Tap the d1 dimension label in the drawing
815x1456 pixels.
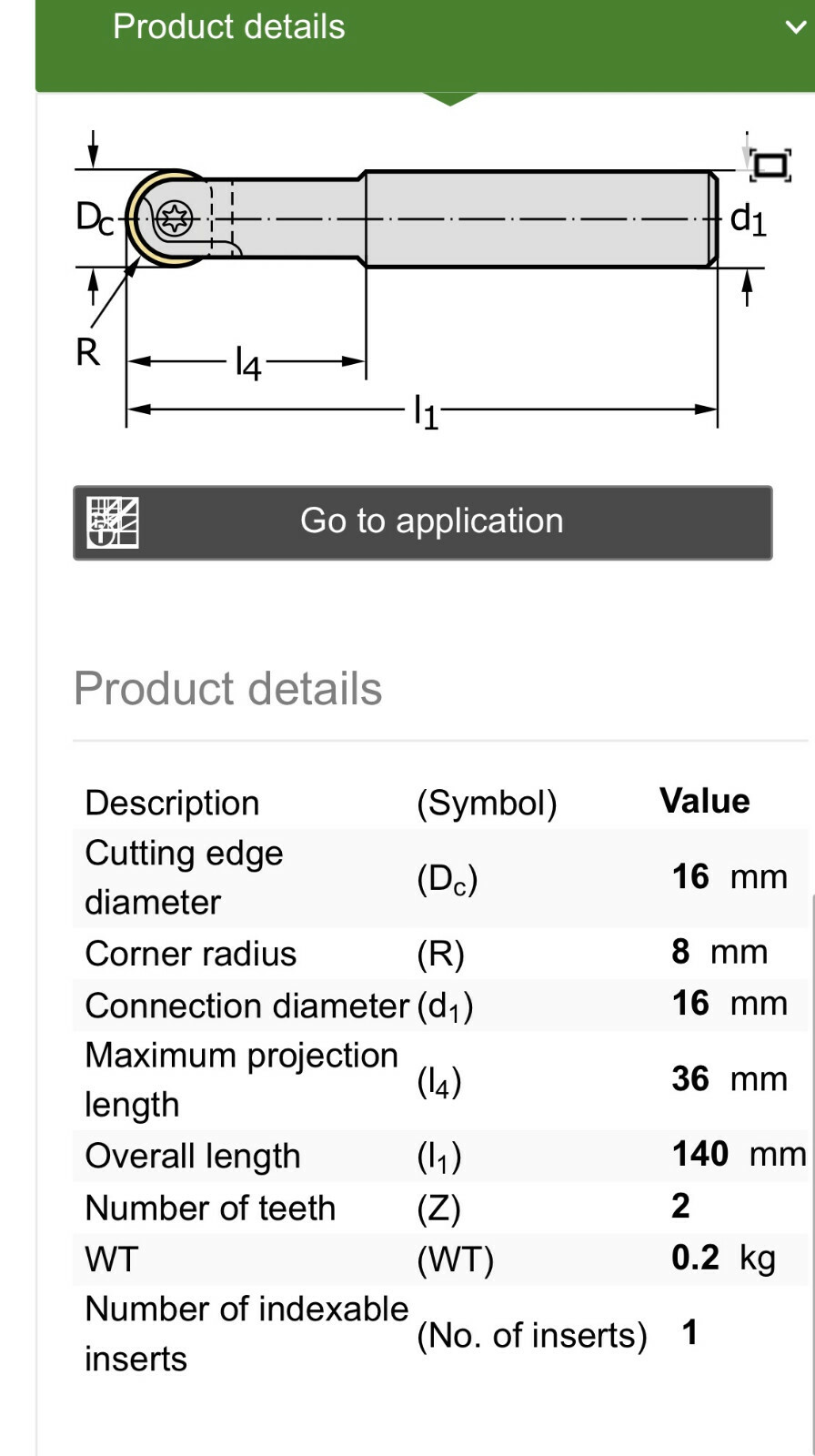tap(749, 220)
